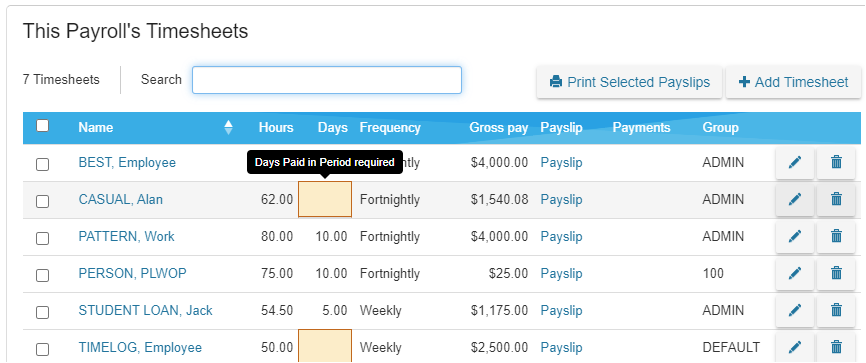Edit STUDENT LOAN, Jack timesheet pencil icon
Image resolution: width=866 pixels, height=363 pixels.
pyautogui.click(x=795, y=311)
